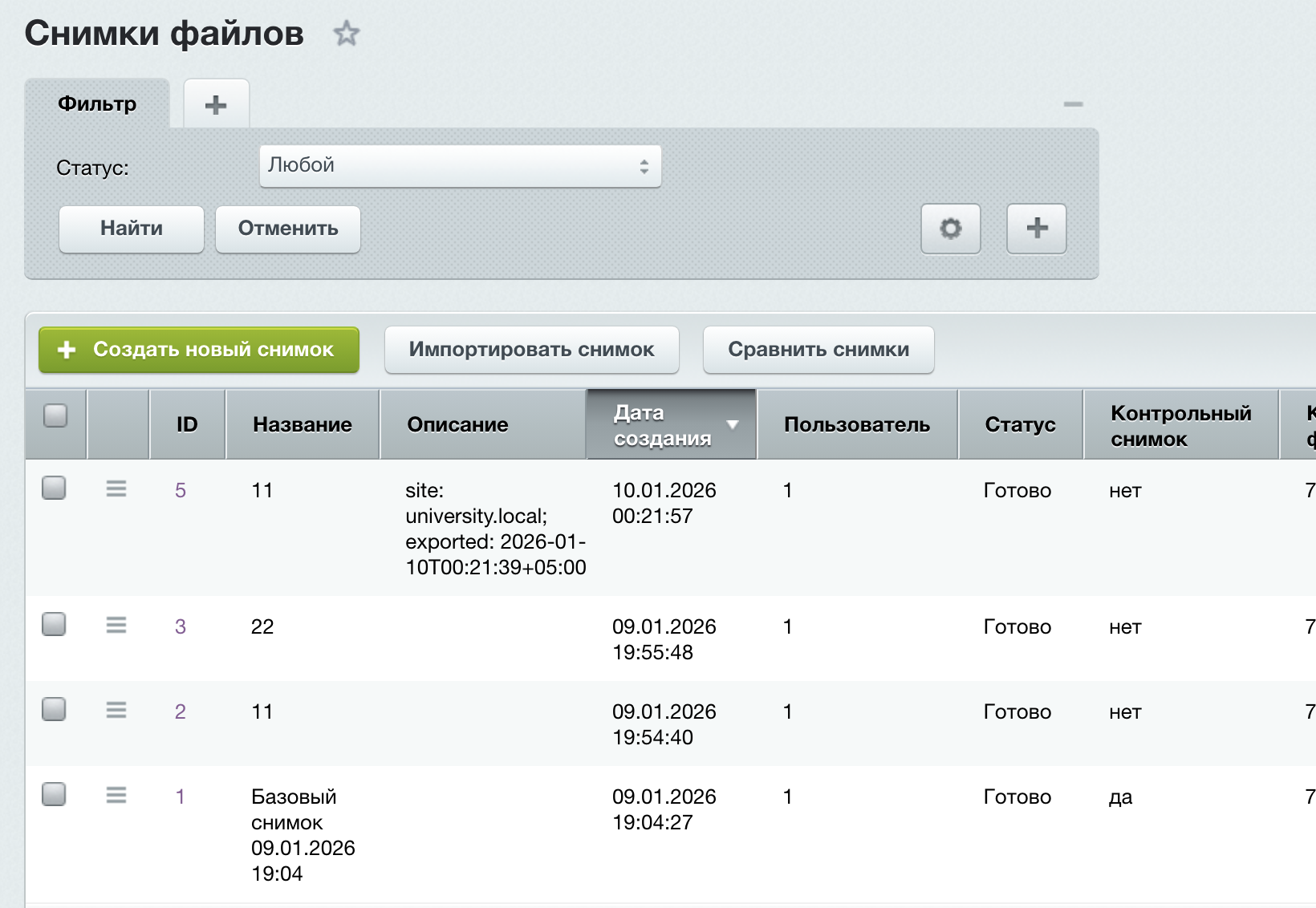Click Импортировать снимок
1316x908 pixels.
532,350
